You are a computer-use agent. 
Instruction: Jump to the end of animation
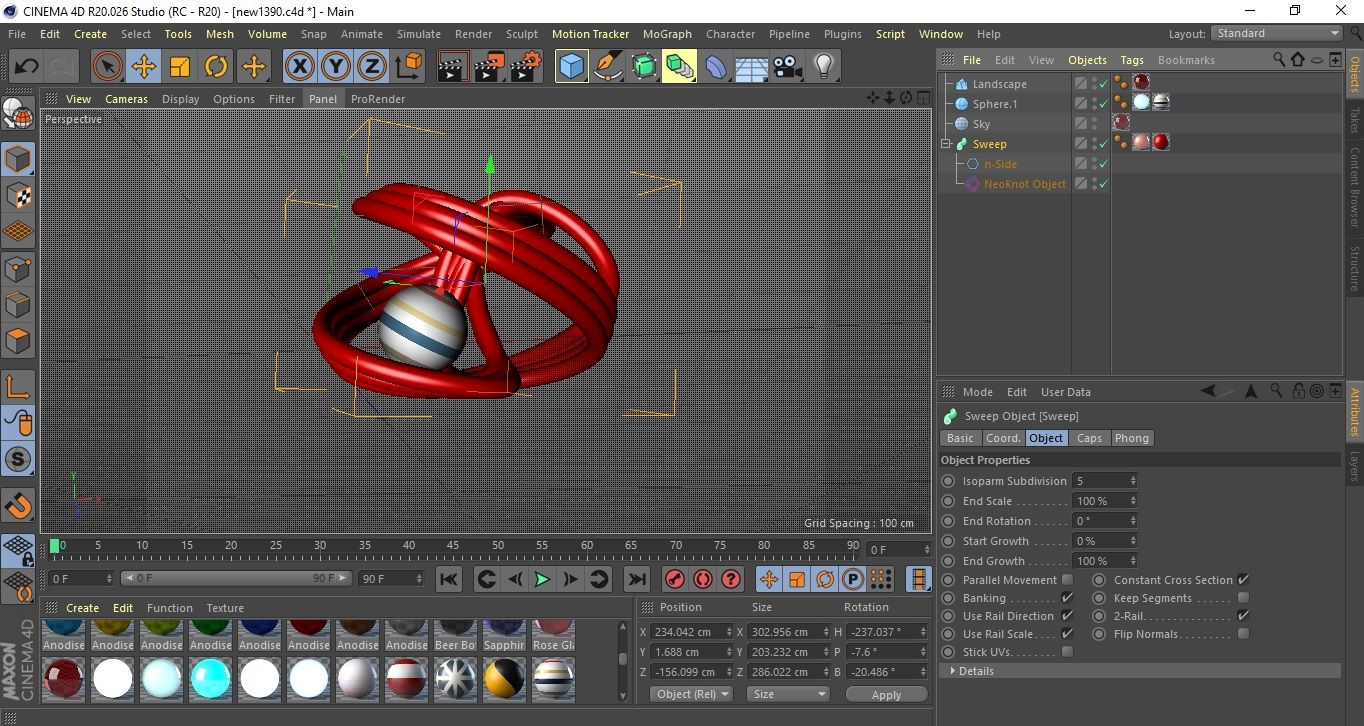point(637,579)
